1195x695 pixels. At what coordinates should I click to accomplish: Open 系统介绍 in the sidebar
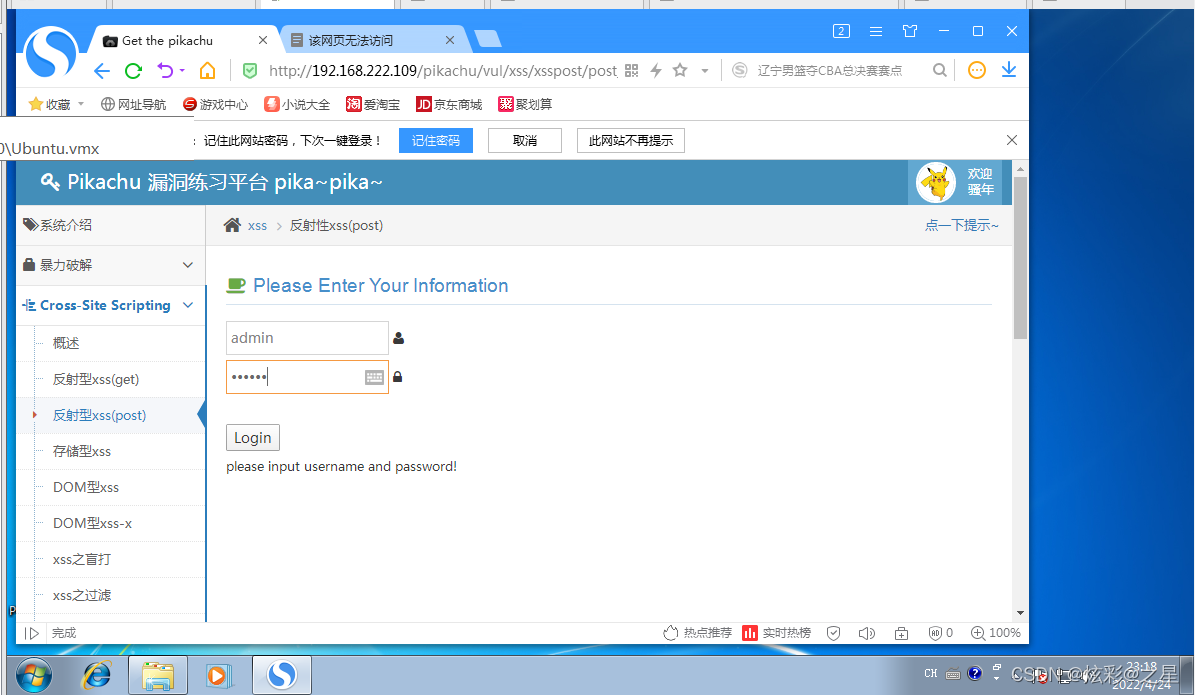(x=111, y=225)
